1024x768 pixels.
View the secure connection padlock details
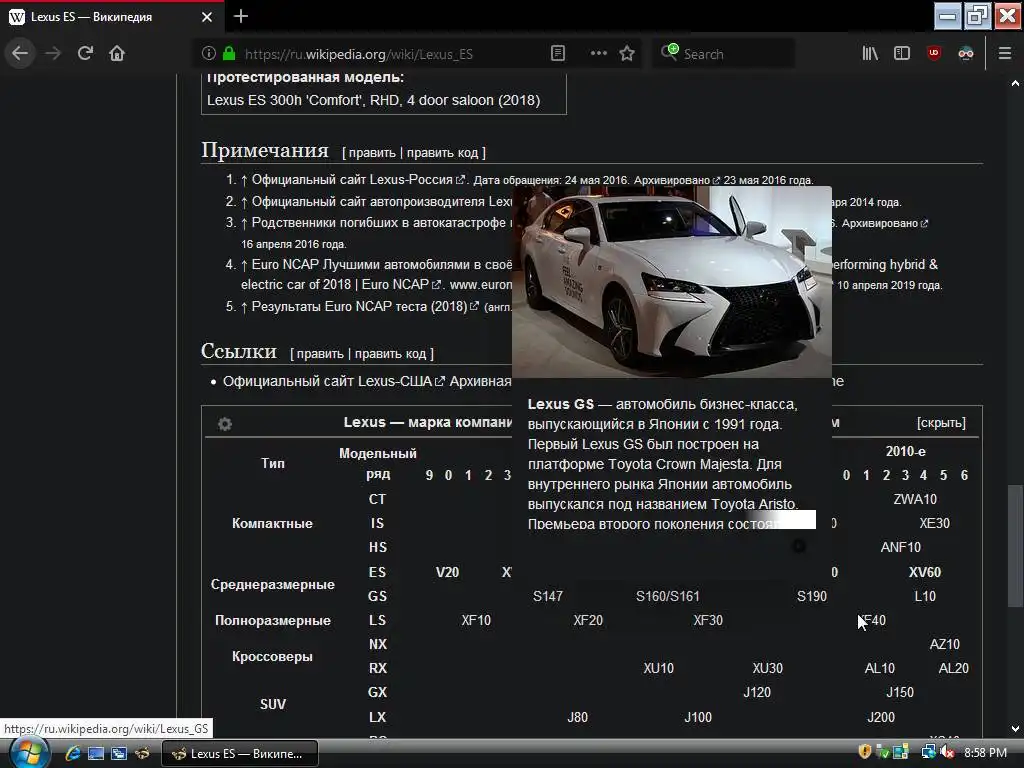(x=229, y=54)
